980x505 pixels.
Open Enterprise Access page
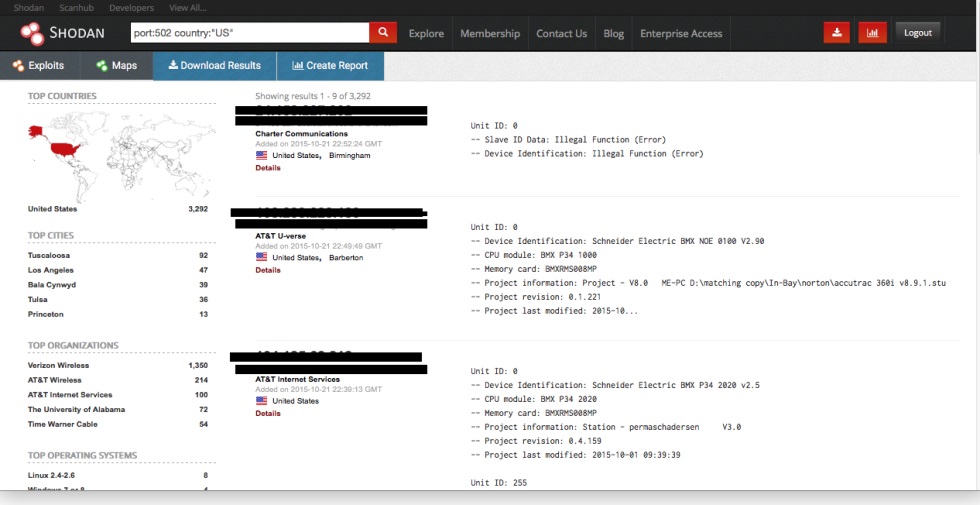tap(681, 34)
